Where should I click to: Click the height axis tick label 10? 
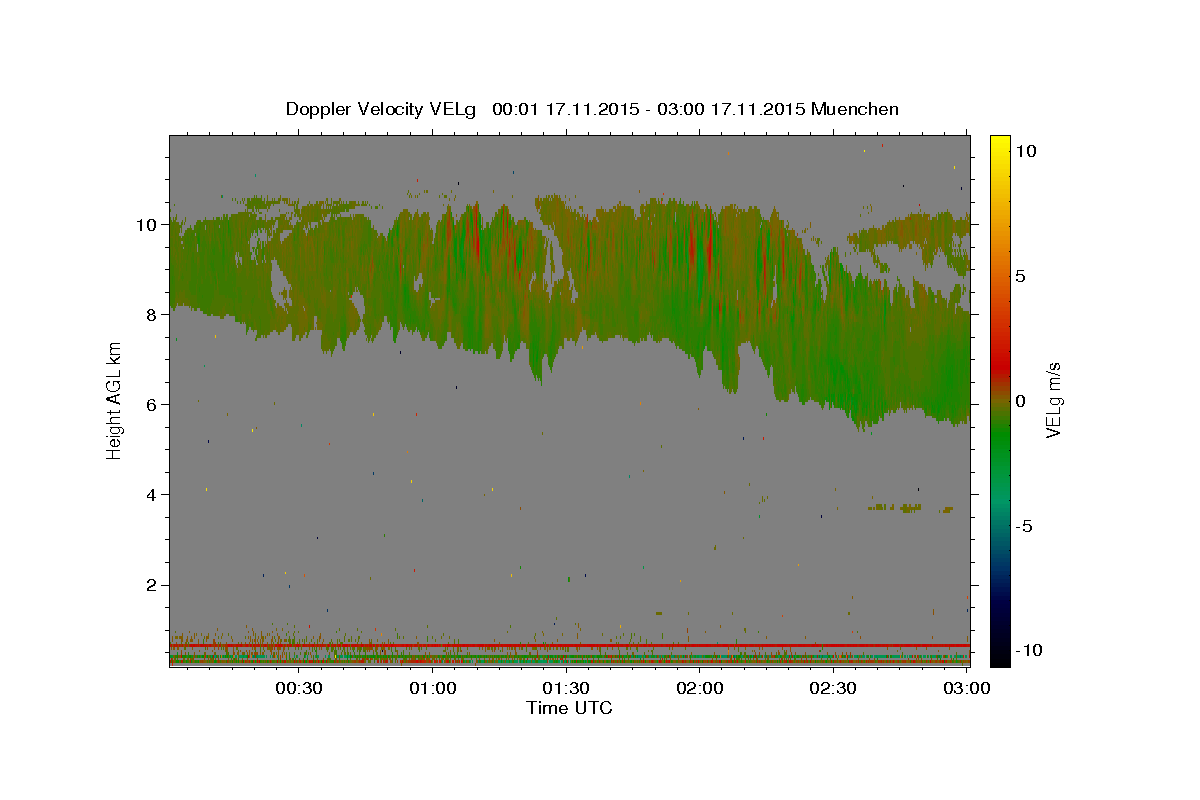pos(148,225)
